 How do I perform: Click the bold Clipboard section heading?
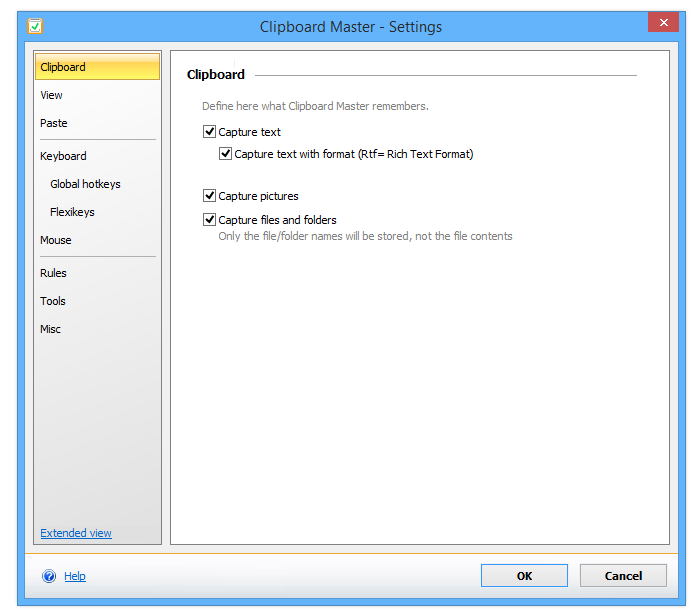click(x=216, y=75)
